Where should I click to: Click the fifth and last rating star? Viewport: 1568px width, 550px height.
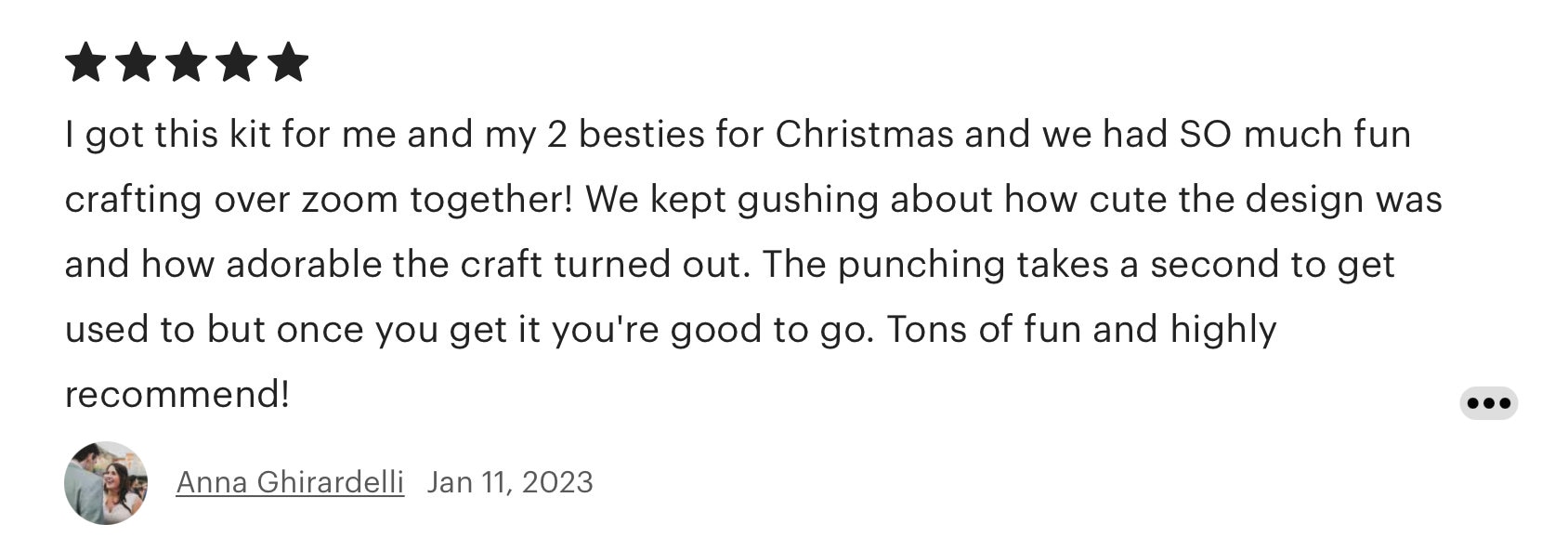click(x=287, y=62)
